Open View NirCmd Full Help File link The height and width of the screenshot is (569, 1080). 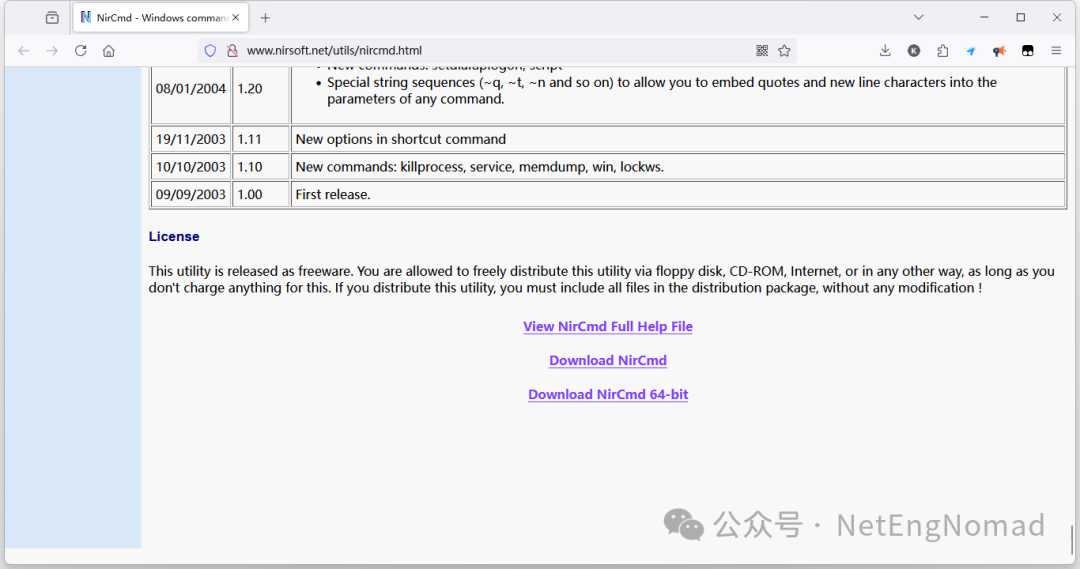pos(608,327)
